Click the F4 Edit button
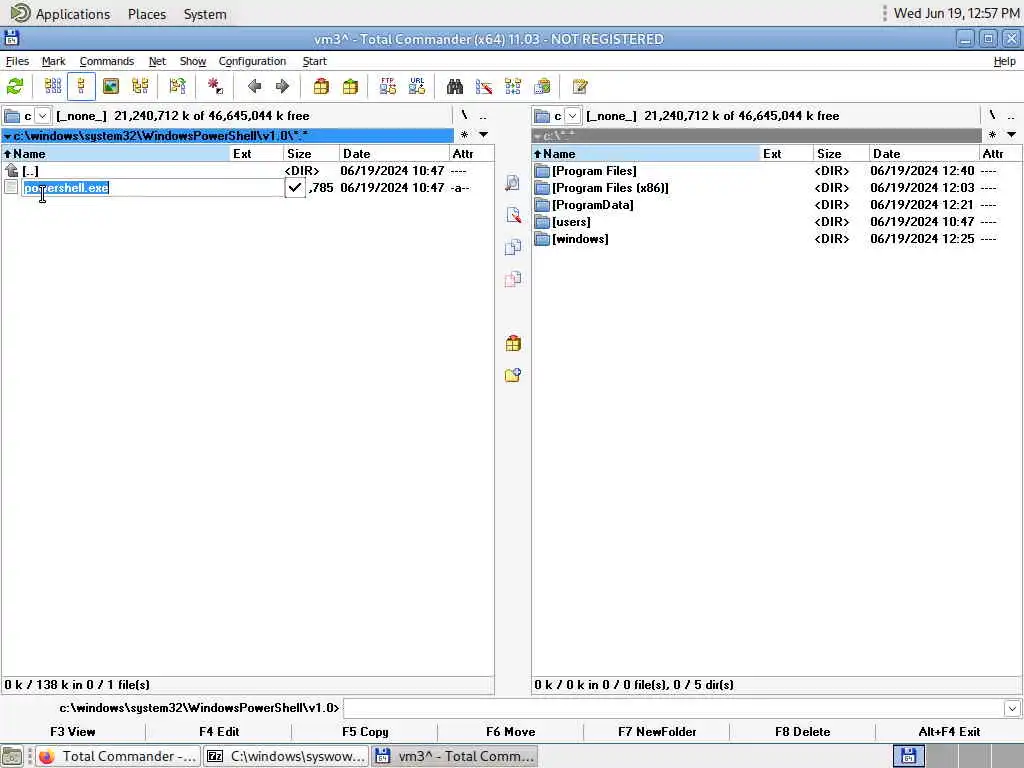The width and height of the screenshot is (1024, 768). [219, 731]
